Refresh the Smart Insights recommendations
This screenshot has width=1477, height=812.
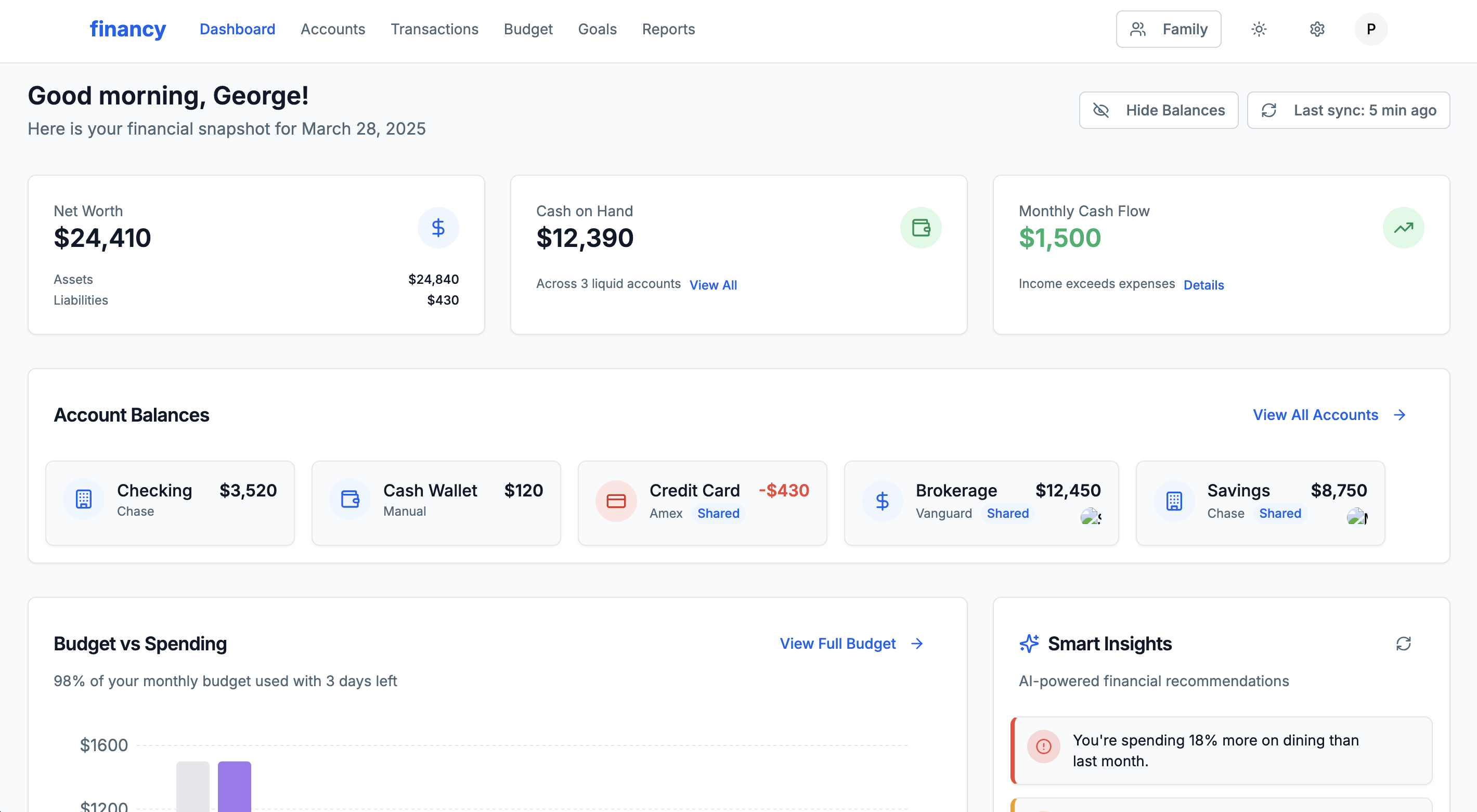point(1404,644)
